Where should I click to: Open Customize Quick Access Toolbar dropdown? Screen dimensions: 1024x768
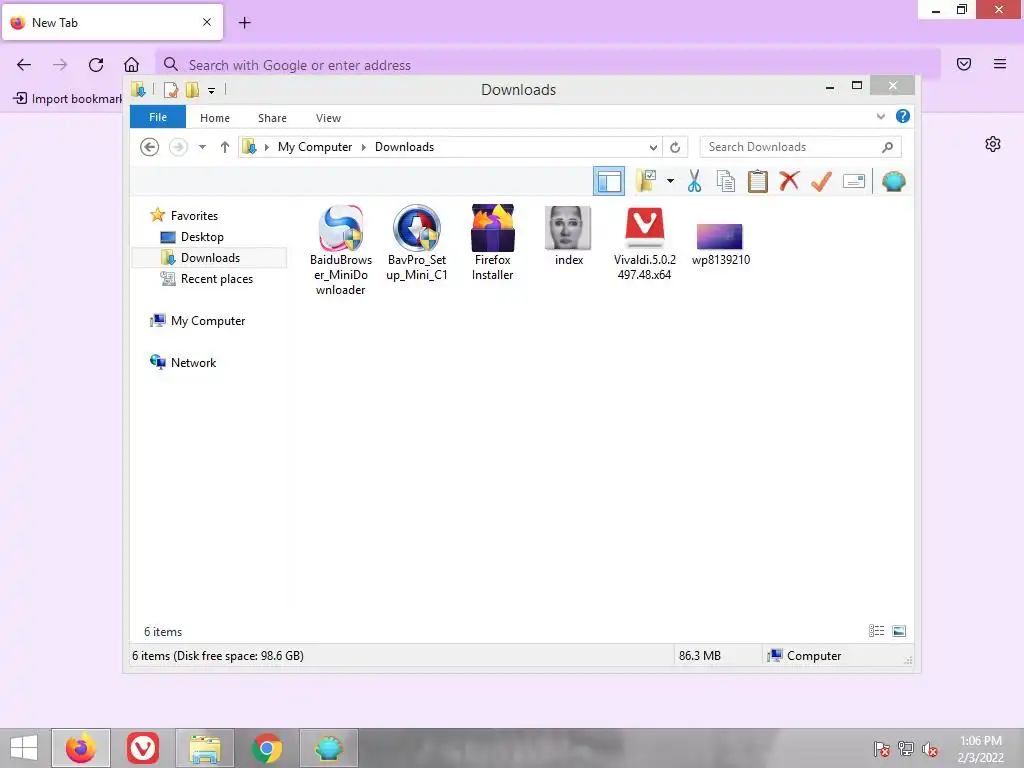212,90
